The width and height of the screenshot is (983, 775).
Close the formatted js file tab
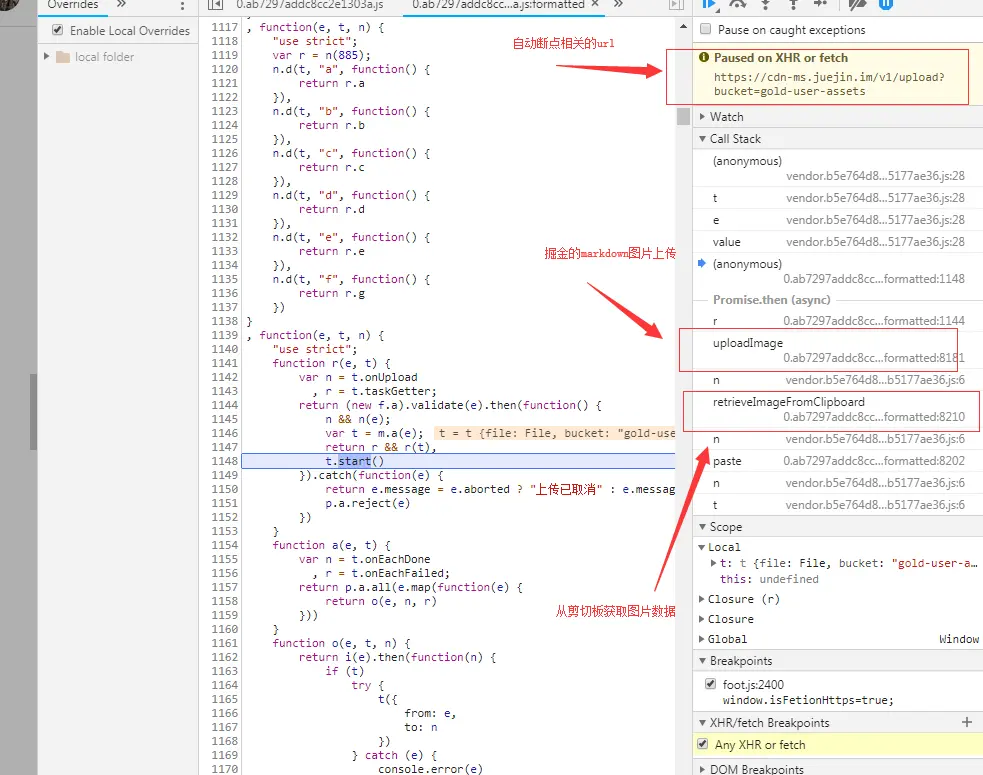pos(595,4)
